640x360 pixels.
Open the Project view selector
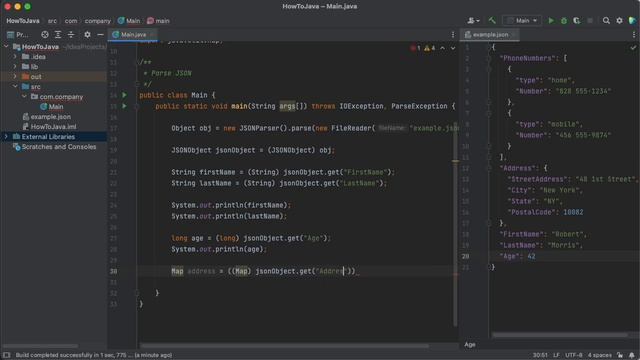18,35
